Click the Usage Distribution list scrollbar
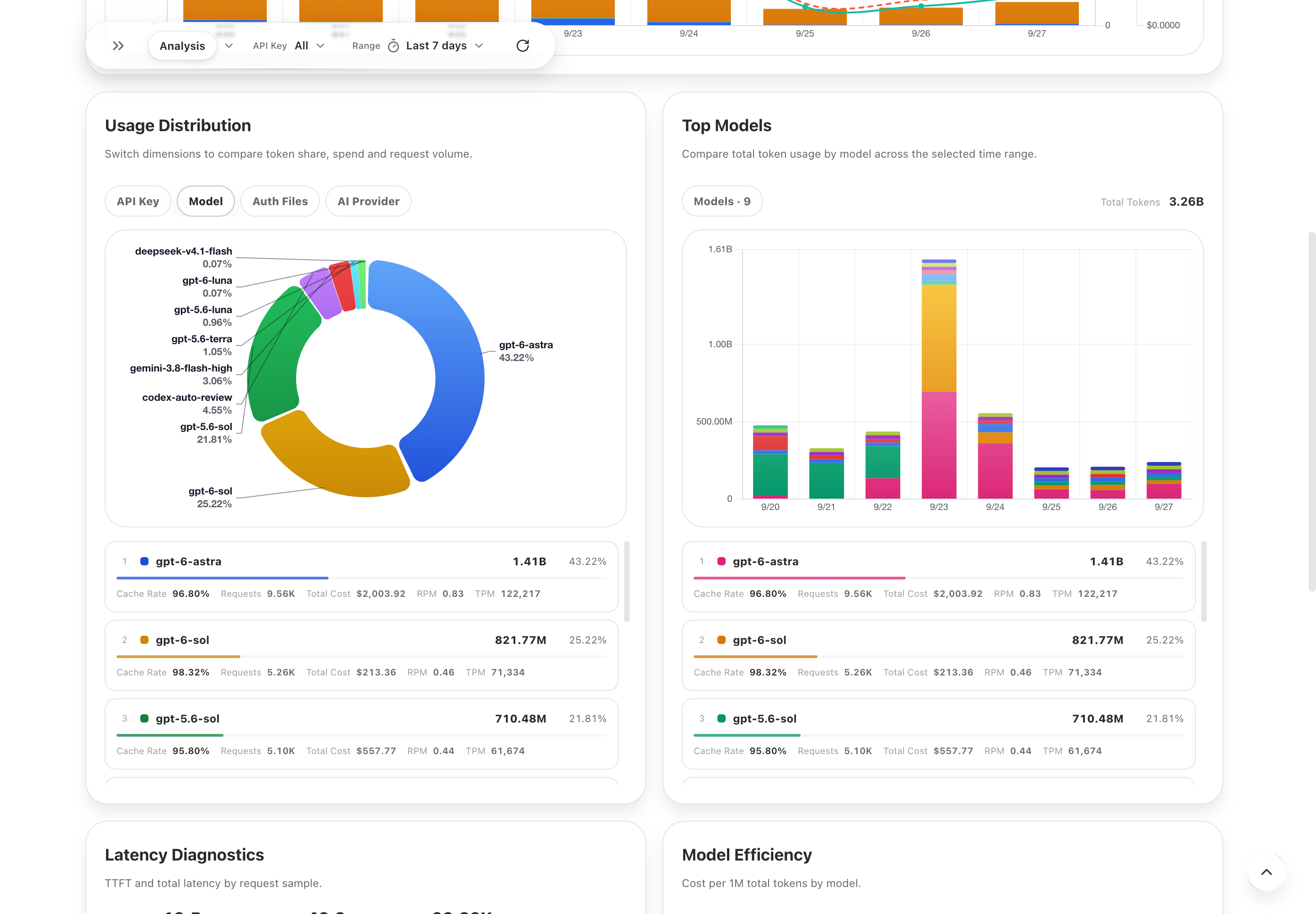Screen dimensions: 1316x914 [x=626, y=581]
